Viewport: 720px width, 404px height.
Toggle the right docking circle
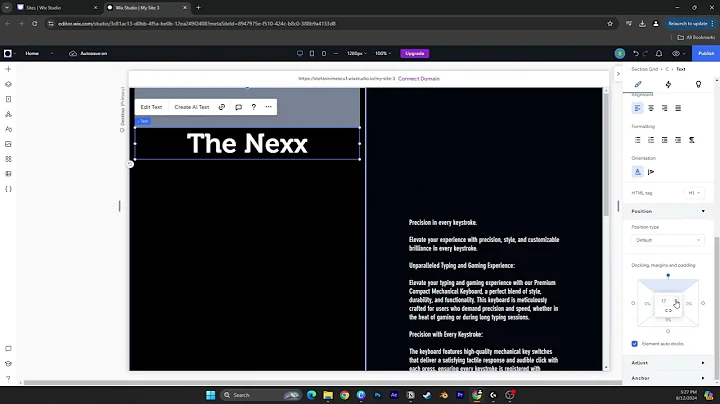point(703,303)
